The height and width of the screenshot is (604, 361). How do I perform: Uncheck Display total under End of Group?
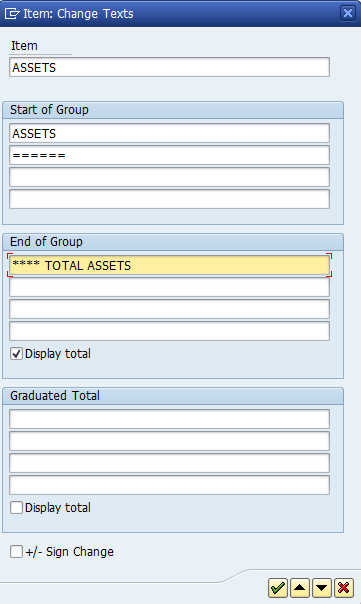[x=16, y=354]
